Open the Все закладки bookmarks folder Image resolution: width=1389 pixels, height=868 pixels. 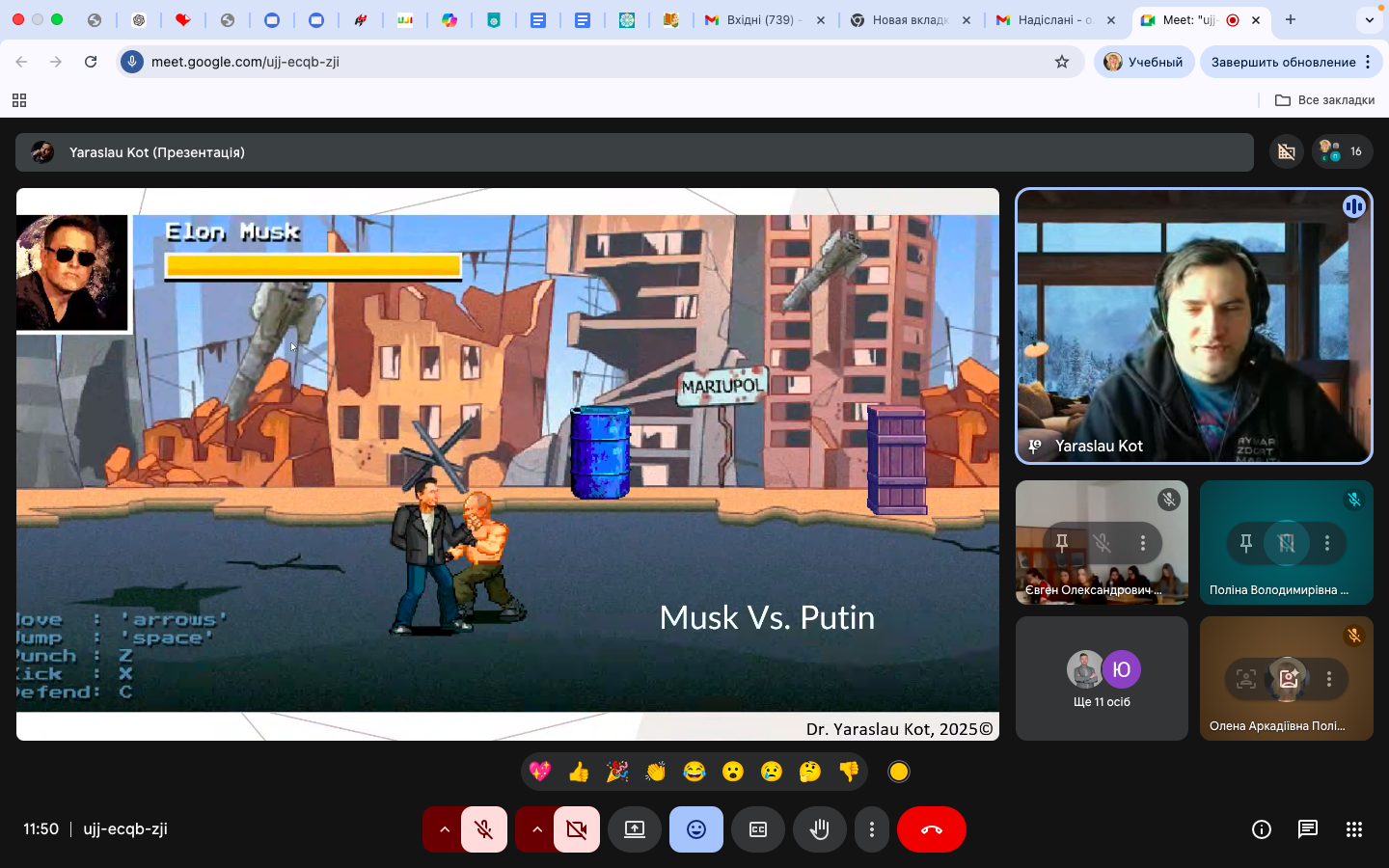click(1324, 100)
